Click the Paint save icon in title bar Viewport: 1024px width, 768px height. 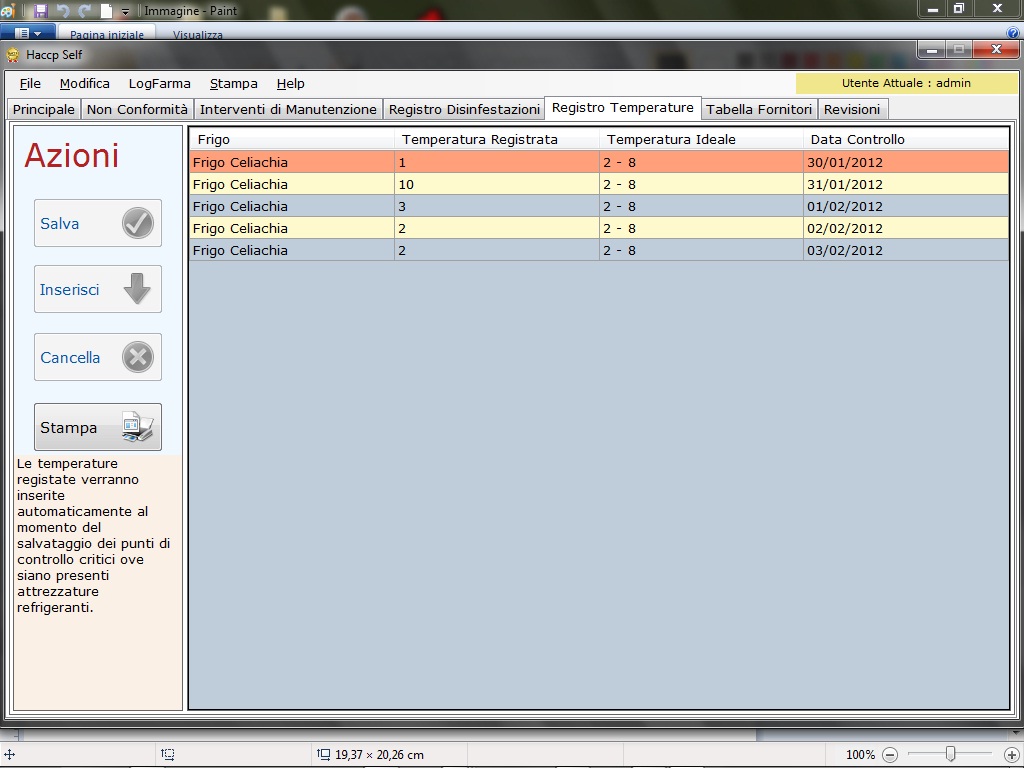pyautogui.click(x=41, y=11)
